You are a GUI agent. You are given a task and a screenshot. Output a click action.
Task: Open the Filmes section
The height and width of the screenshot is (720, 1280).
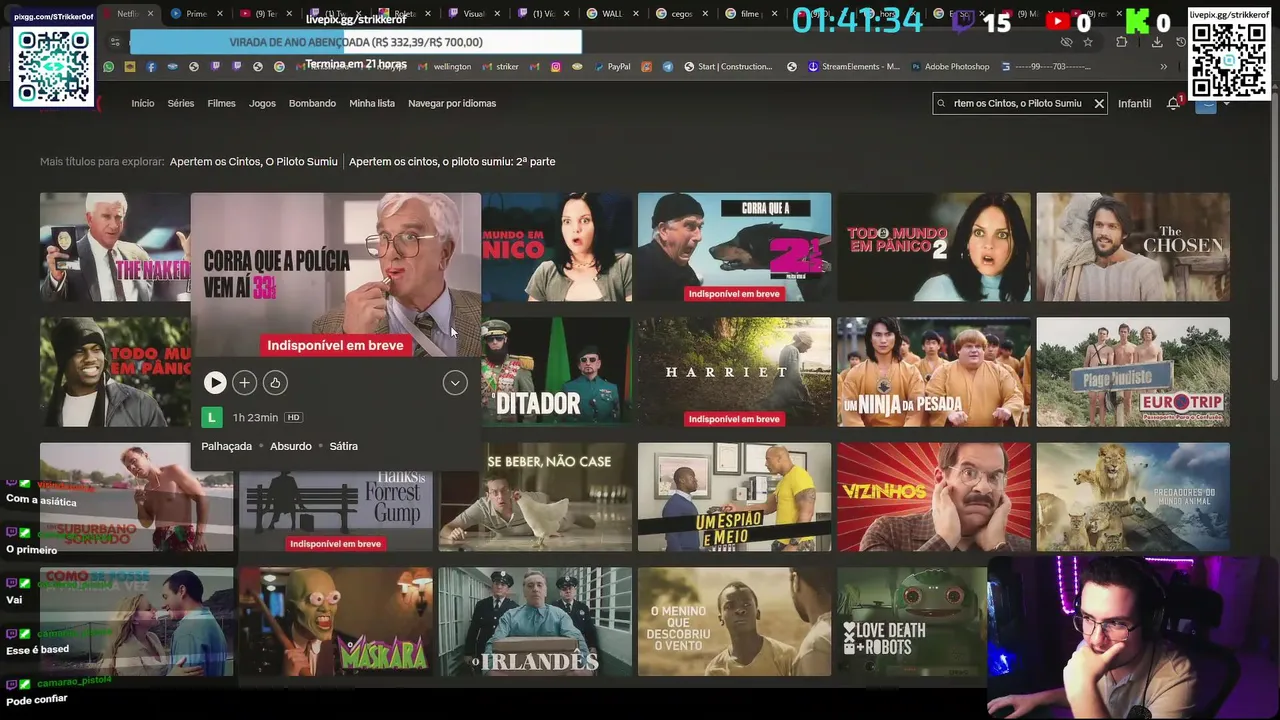coord(221,103)
